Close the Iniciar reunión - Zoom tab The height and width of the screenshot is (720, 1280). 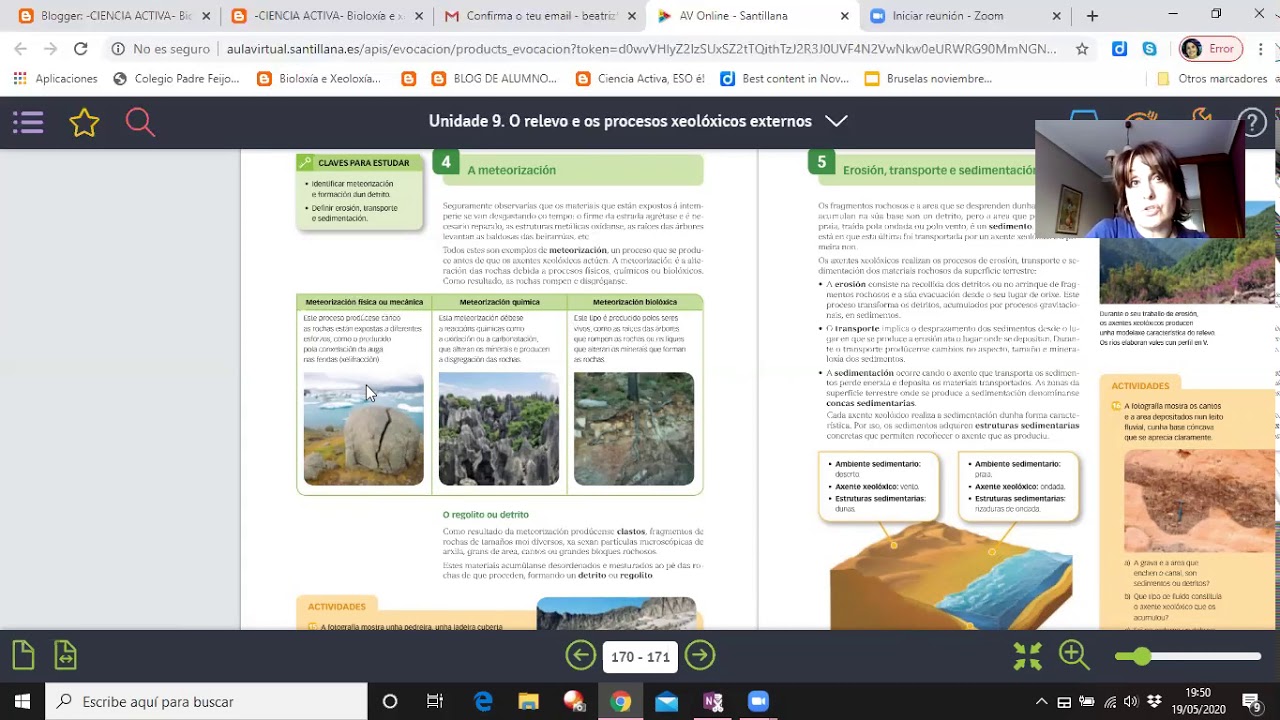tap(1057, 16)
